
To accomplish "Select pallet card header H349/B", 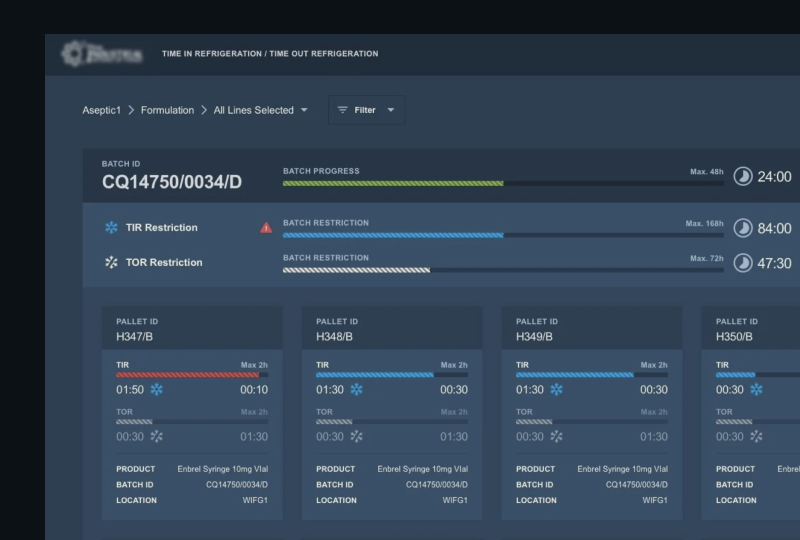I will pos(592,328).
